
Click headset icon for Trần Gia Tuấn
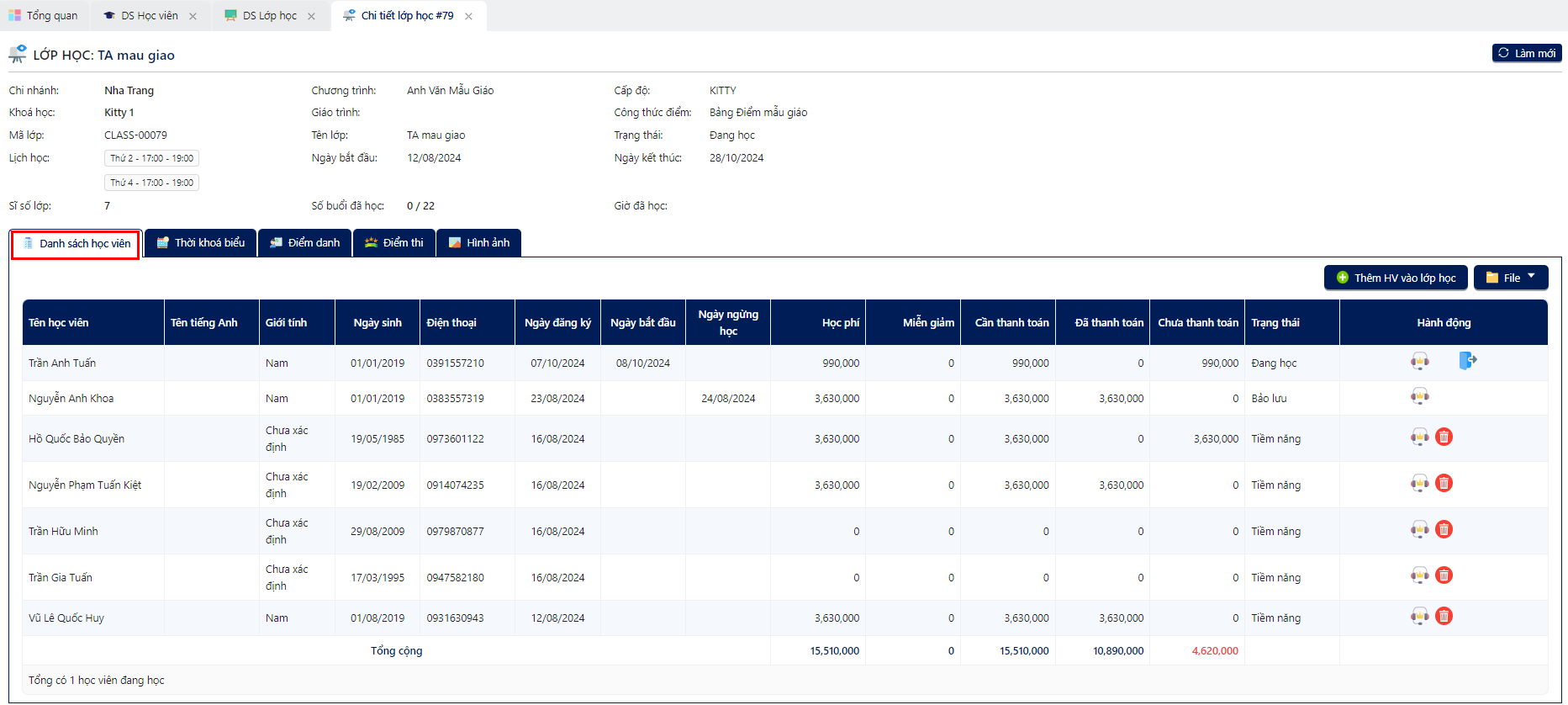click(x=1419, y=575)
